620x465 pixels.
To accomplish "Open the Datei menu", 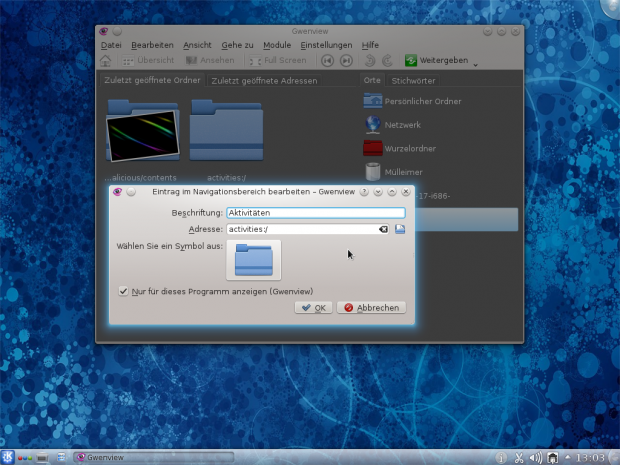I will [x=111, y=45].
